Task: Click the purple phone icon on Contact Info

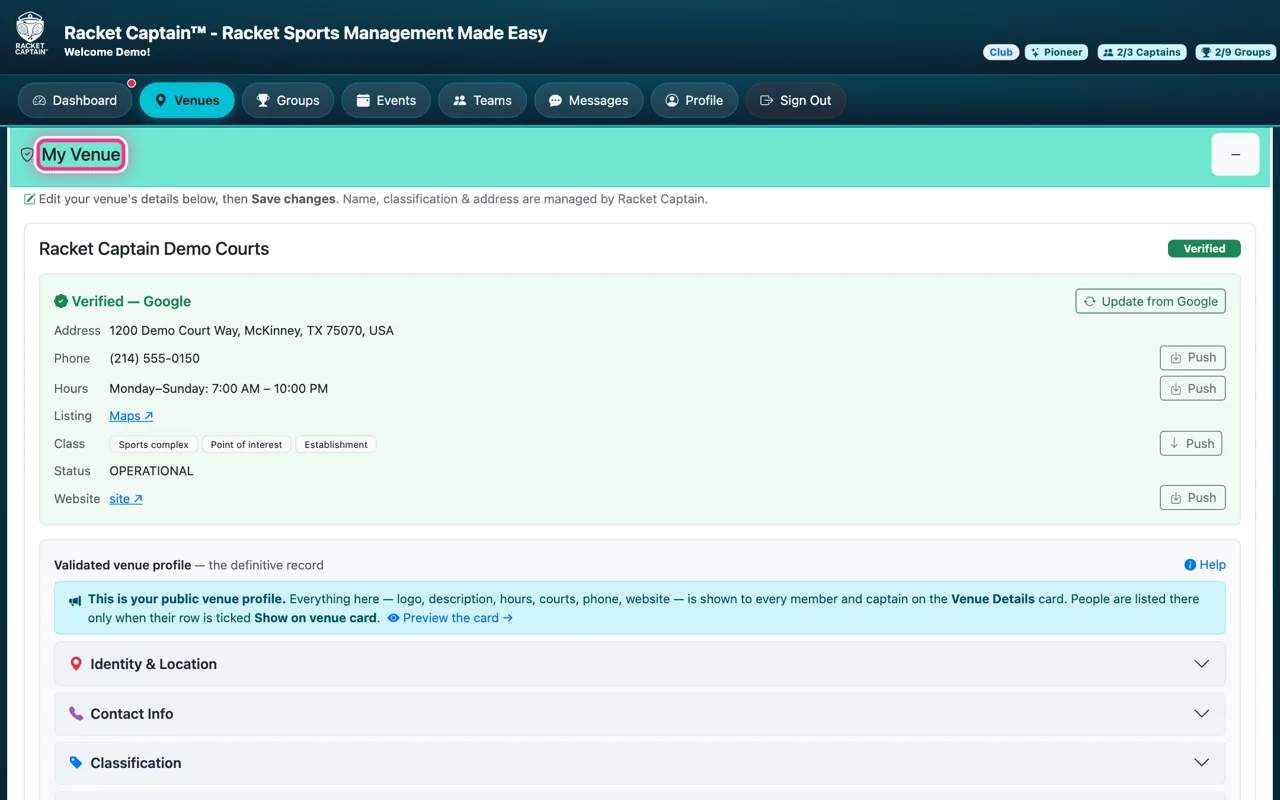Action: 76,714
